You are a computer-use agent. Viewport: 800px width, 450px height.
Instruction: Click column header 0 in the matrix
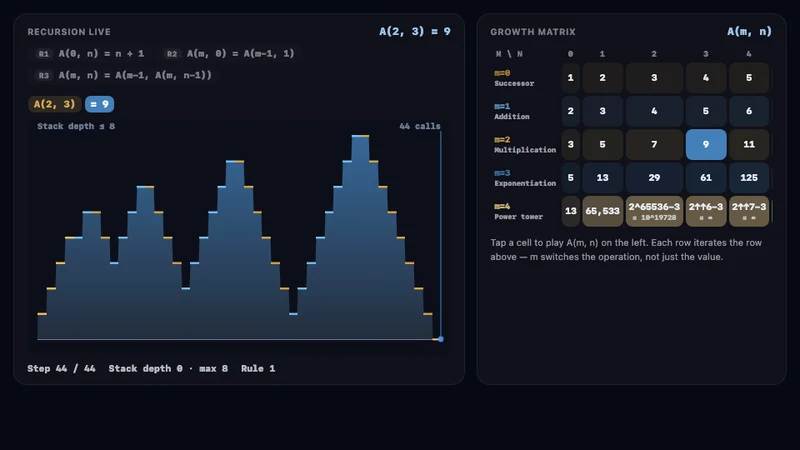570,54
